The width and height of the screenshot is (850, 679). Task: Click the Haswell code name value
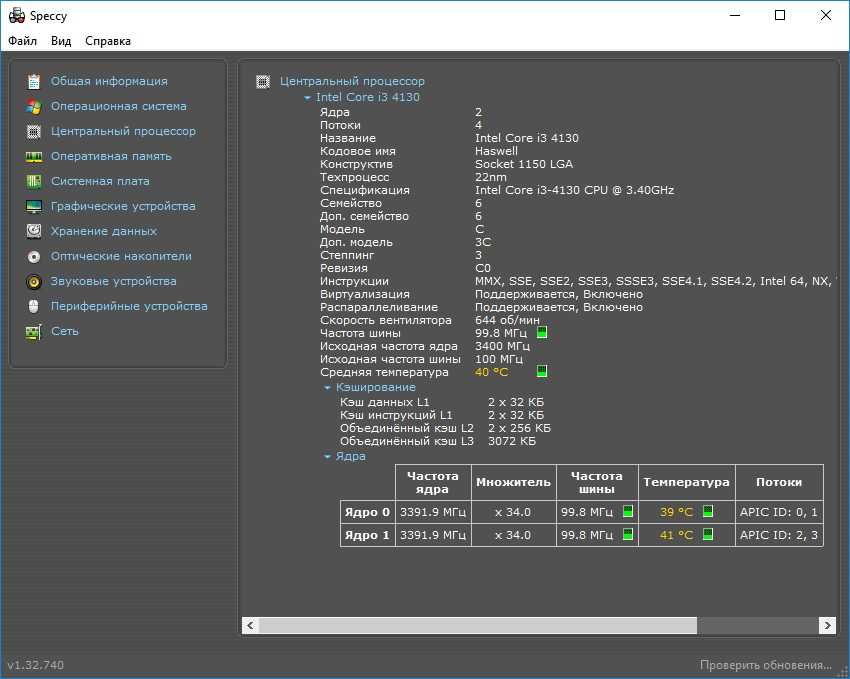tap(496, 151)
